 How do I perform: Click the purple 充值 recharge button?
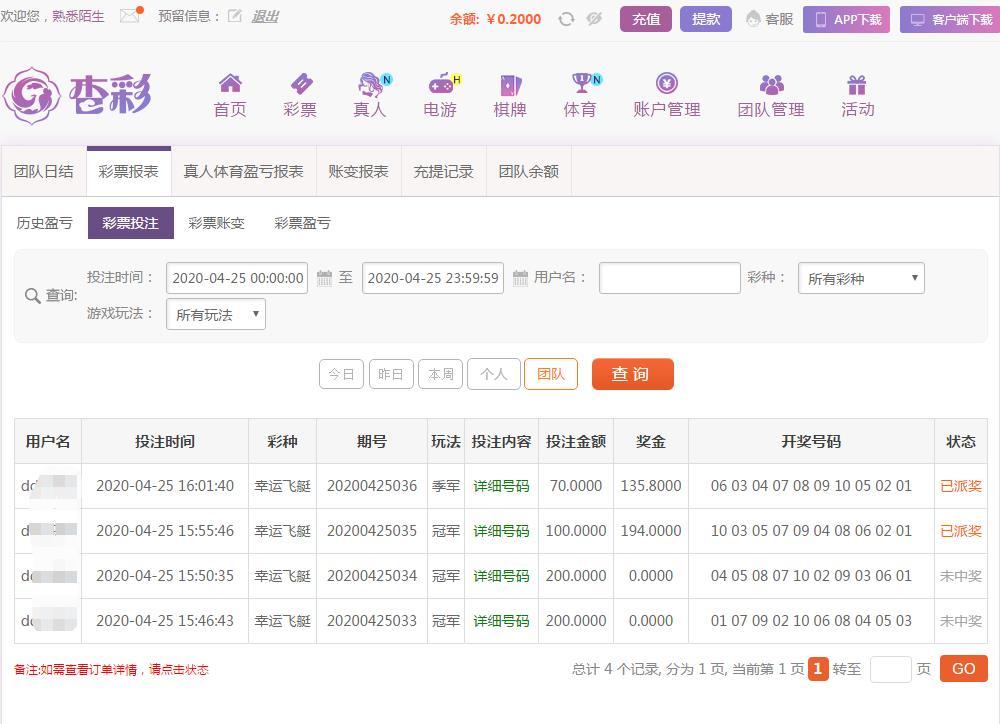point(646,19)
